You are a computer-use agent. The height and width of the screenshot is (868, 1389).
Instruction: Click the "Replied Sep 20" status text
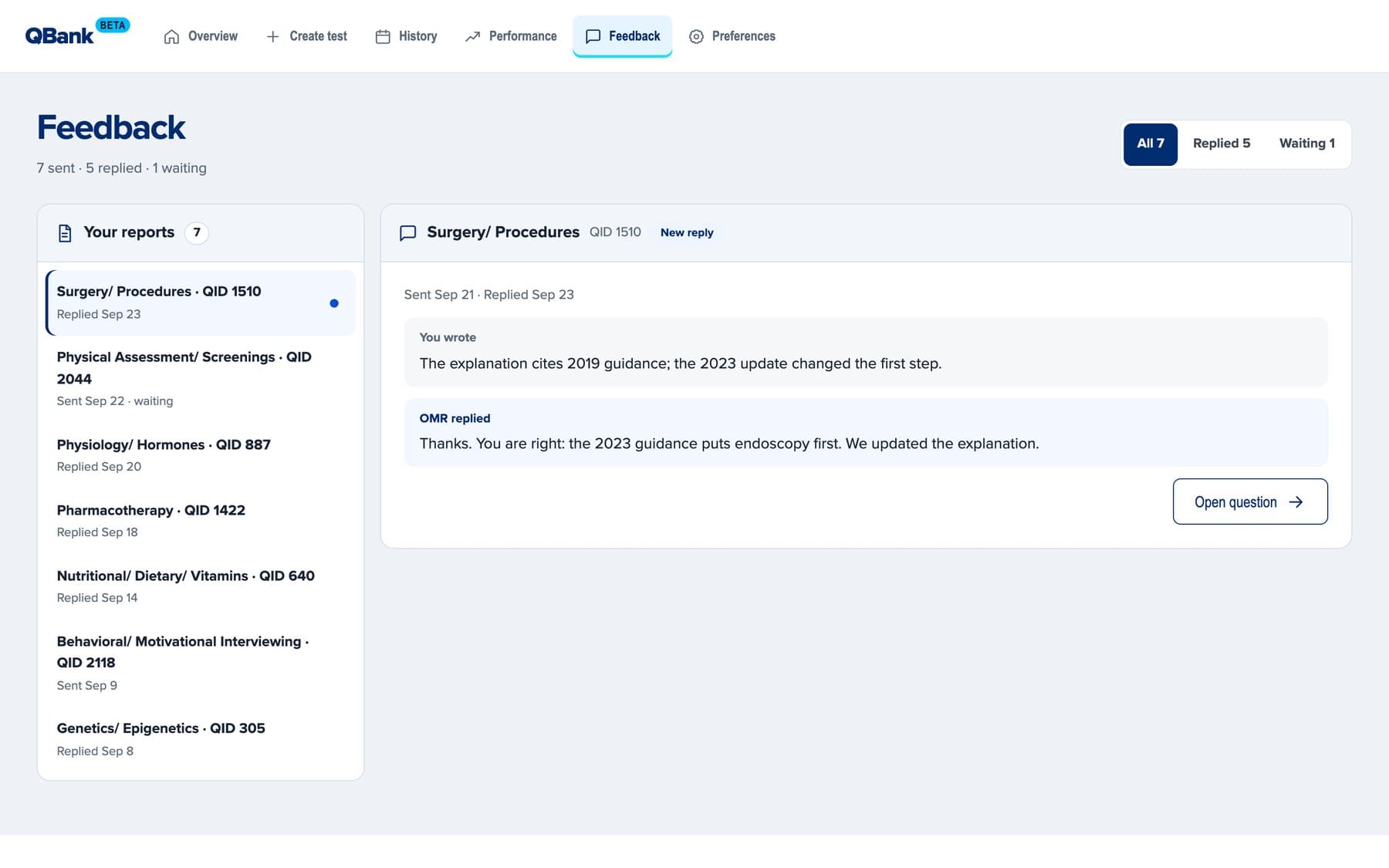tap(99, 467)
